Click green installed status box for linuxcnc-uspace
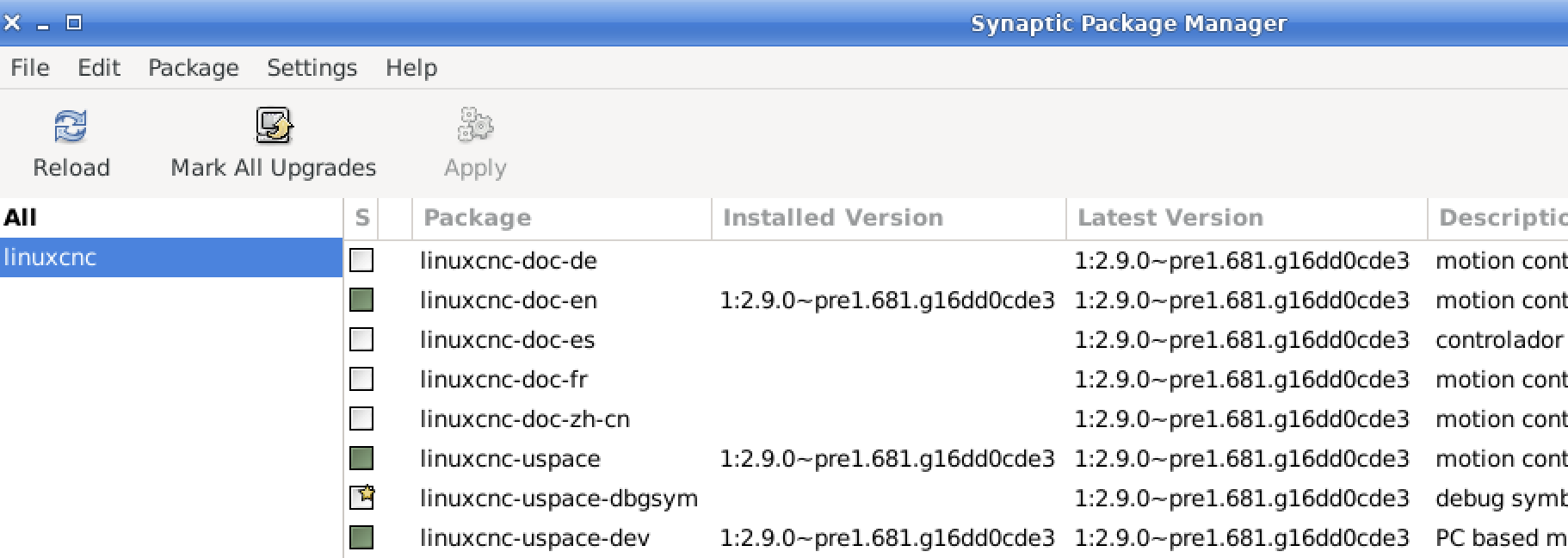This screenshot has height=558, width=1568. (x=361, y=458)
